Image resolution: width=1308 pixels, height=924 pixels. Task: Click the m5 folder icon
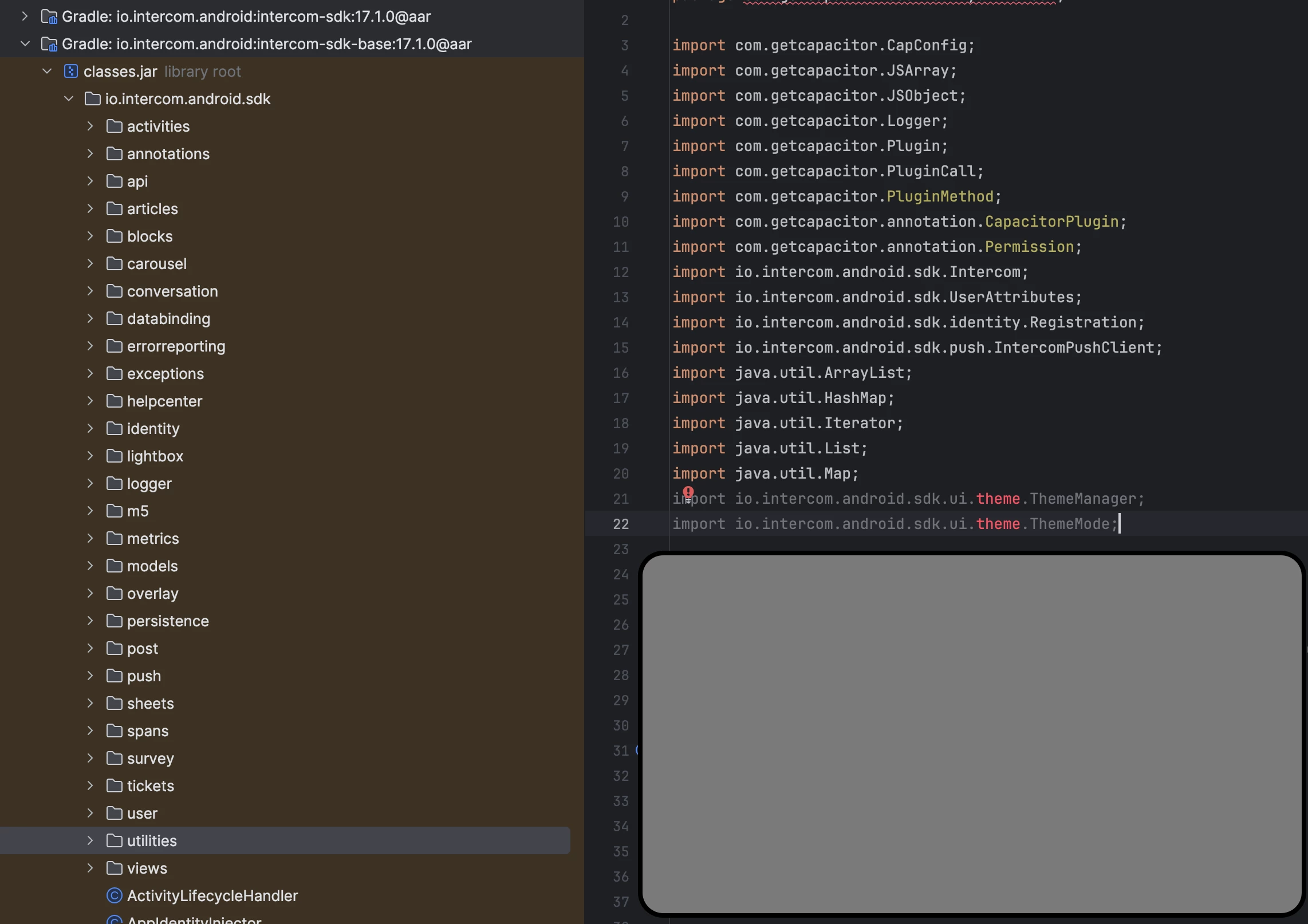[115, 511]
